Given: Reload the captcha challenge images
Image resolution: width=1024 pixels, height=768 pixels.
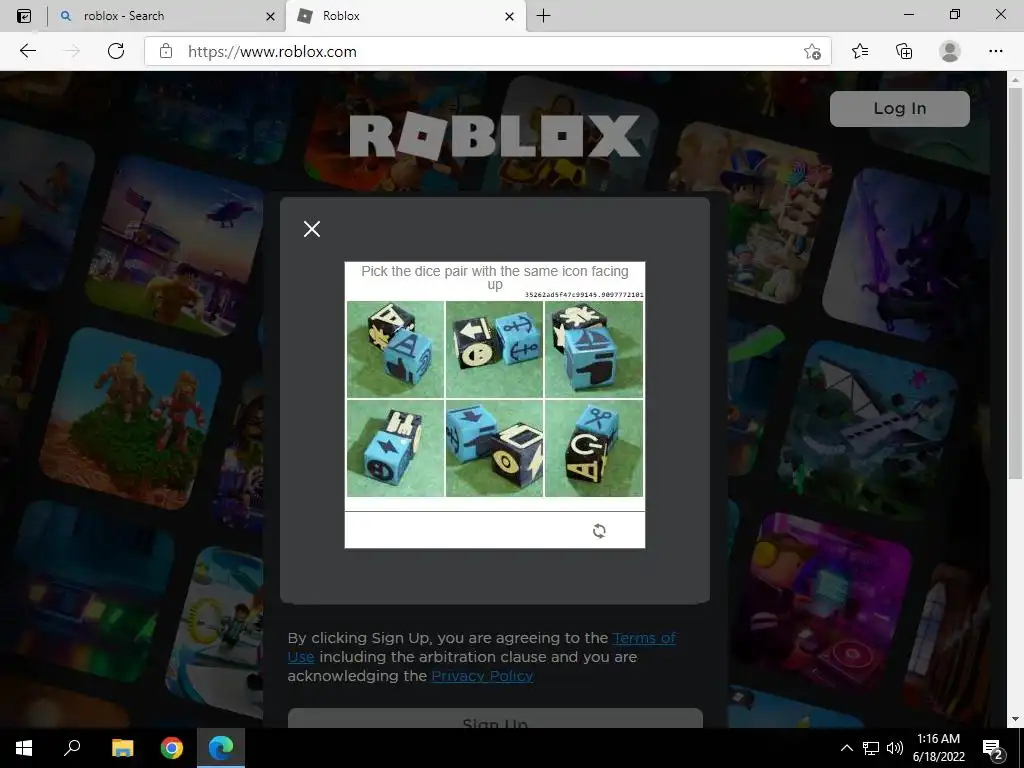Looking at the screenshot, I should pyautogui.click(x=599, y=531).
